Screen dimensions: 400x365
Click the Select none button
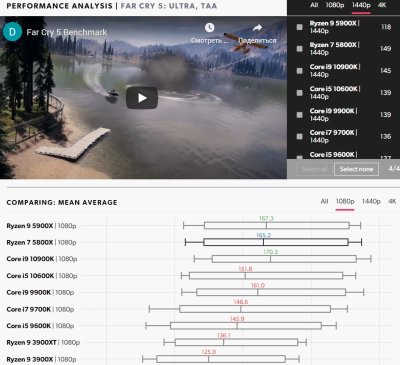356,169
